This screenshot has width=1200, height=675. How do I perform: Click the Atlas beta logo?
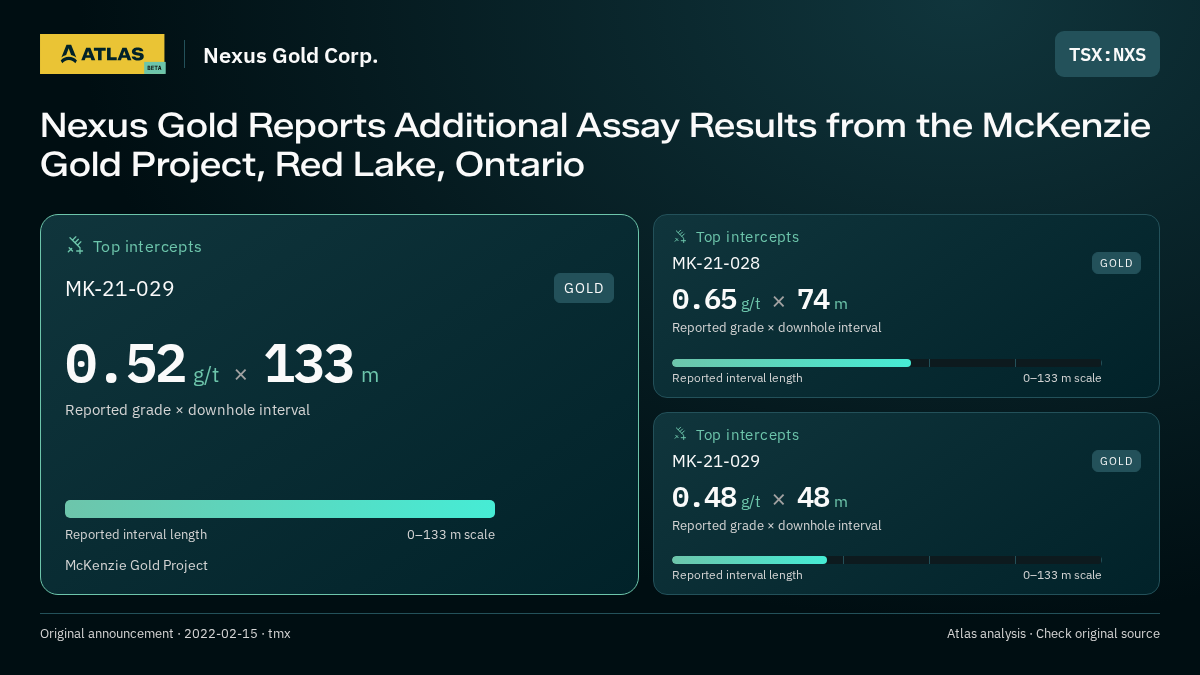(x=103, y=54)
